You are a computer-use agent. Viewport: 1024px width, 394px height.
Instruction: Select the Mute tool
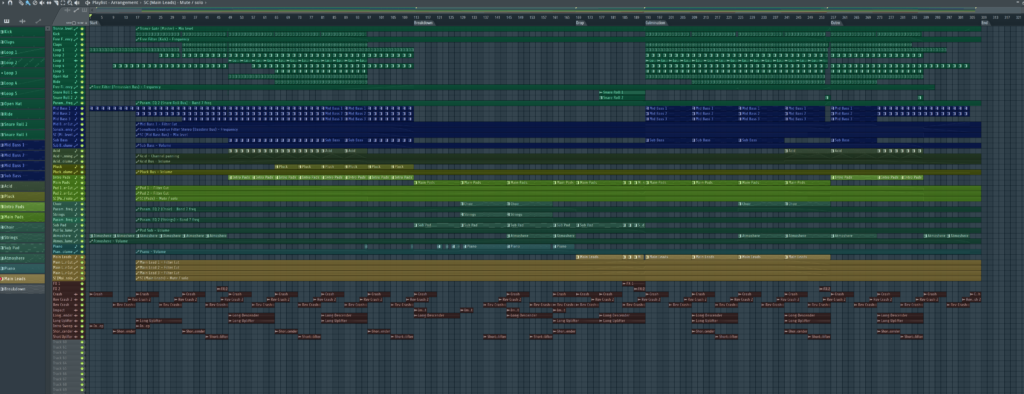[x=42, y=3]
